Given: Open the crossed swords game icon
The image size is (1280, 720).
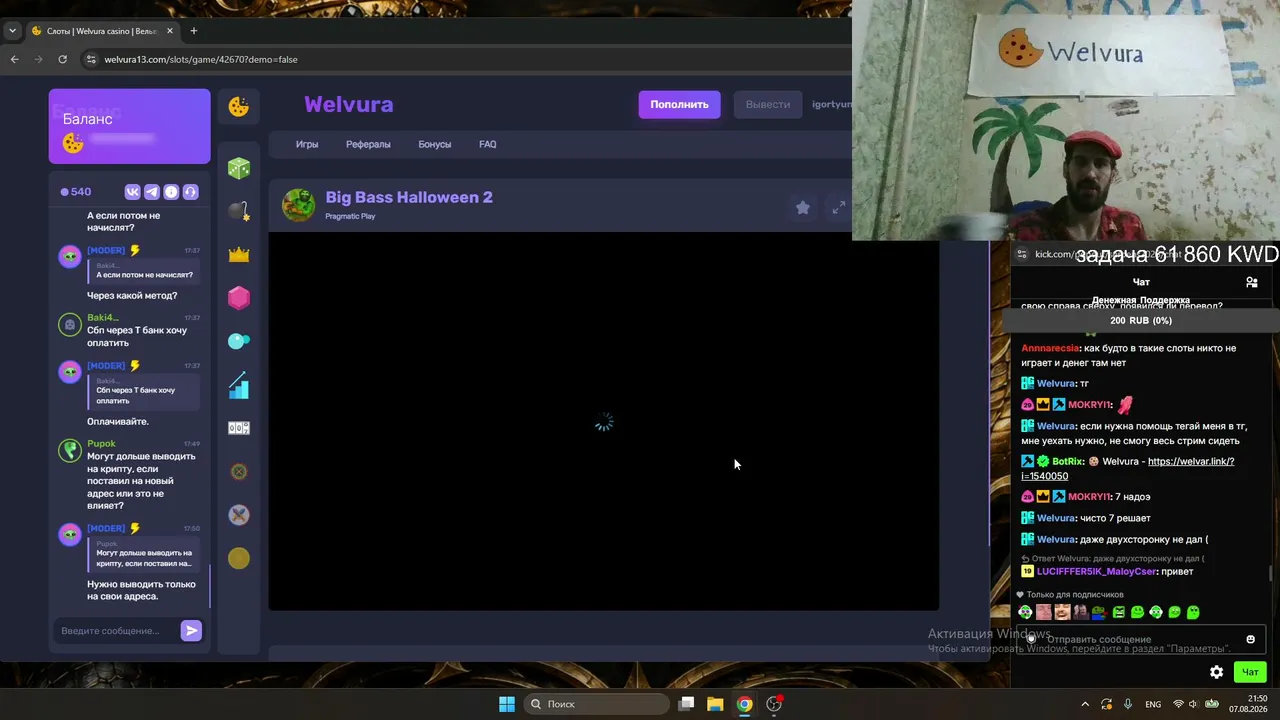Looking at the screenshot, I should (239, 515).
